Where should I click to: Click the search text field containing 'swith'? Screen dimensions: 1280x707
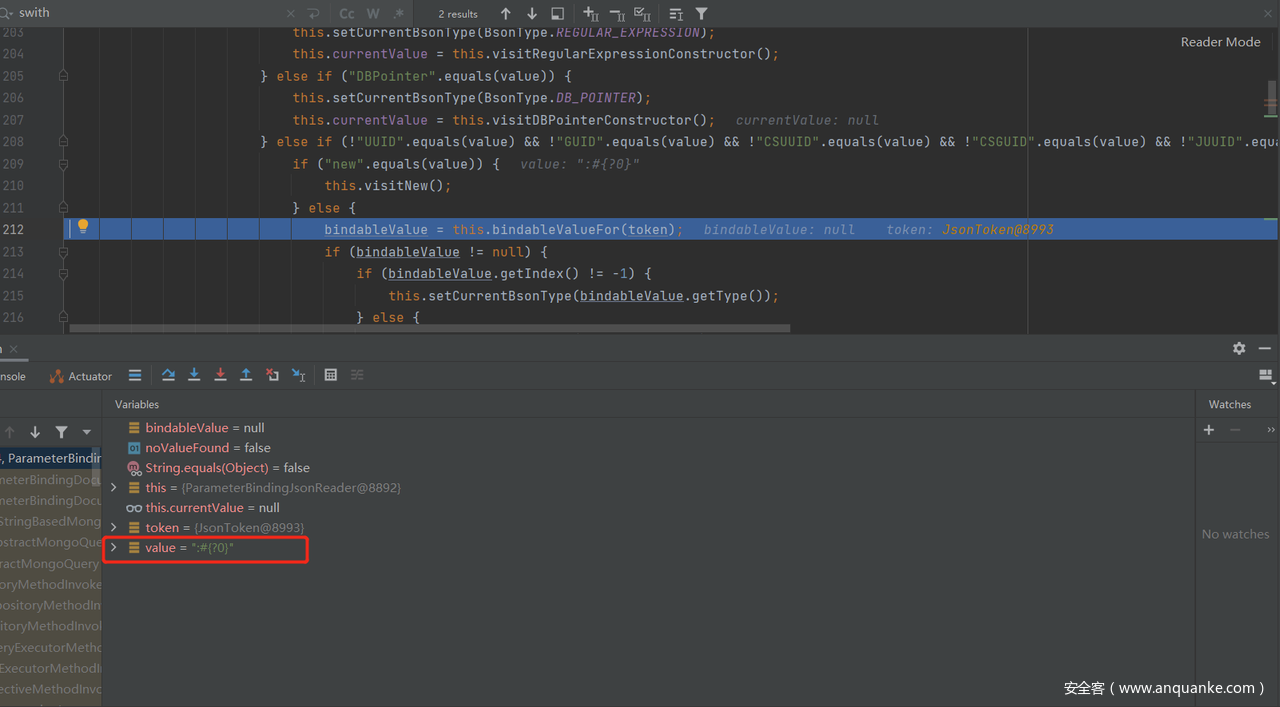click(150, 14)
